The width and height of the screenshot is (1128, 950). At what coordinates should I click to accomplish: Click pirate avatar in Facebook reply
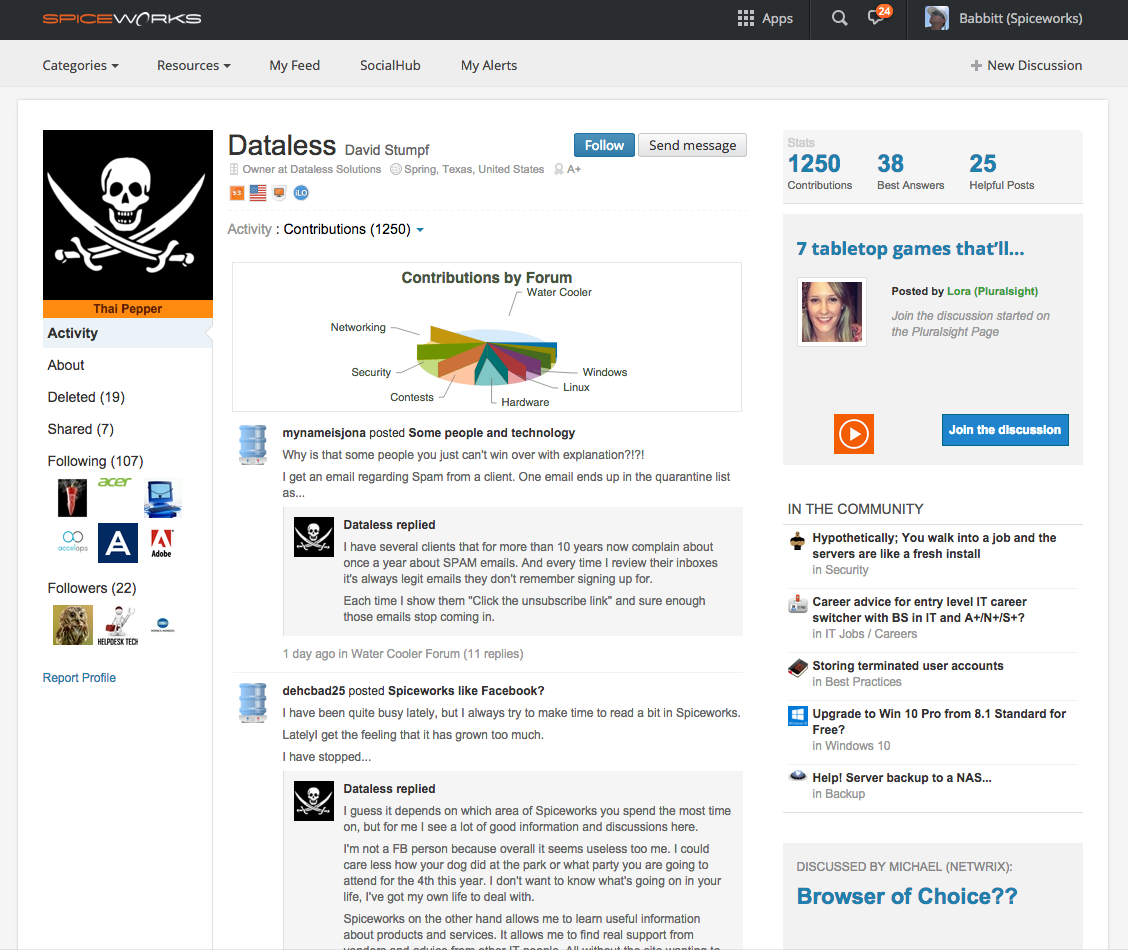314,800
